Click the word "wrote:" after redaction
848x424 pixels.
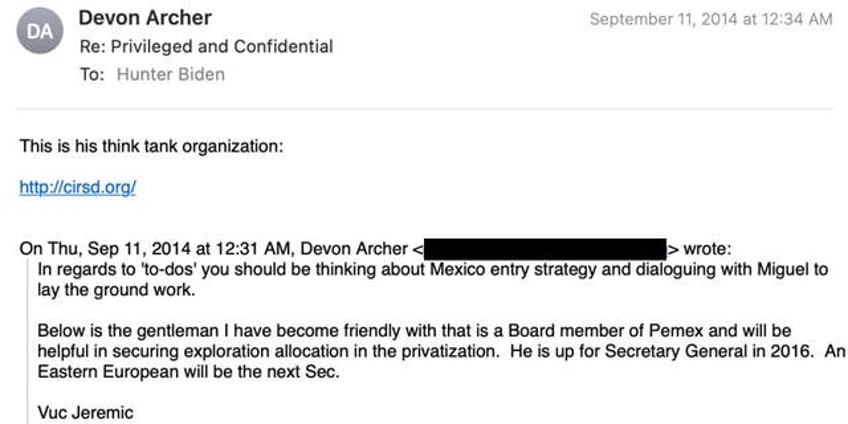(707, 249)
